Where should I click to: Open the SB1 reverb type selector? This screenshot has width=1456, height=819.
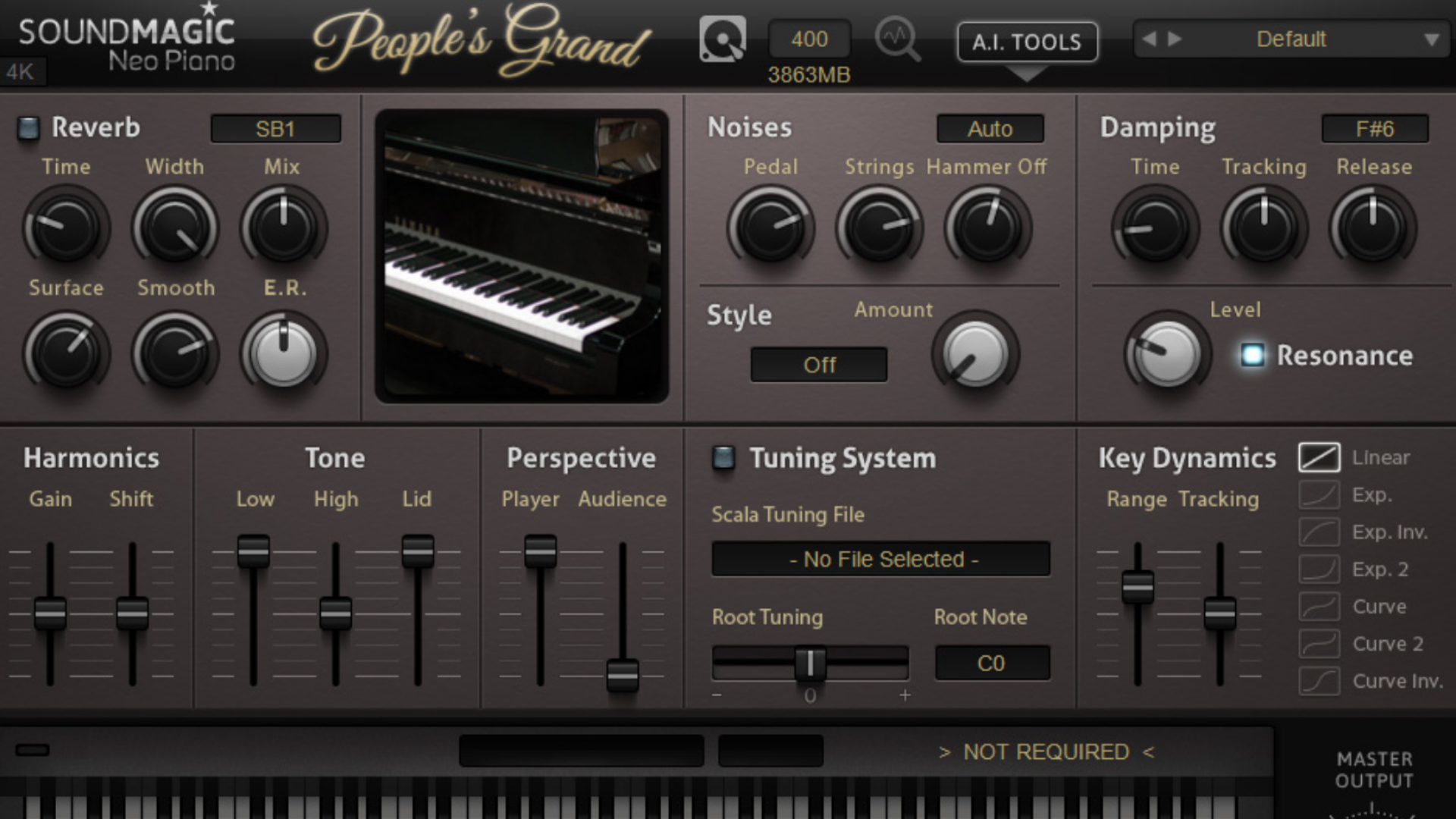(x=275, y=128)
